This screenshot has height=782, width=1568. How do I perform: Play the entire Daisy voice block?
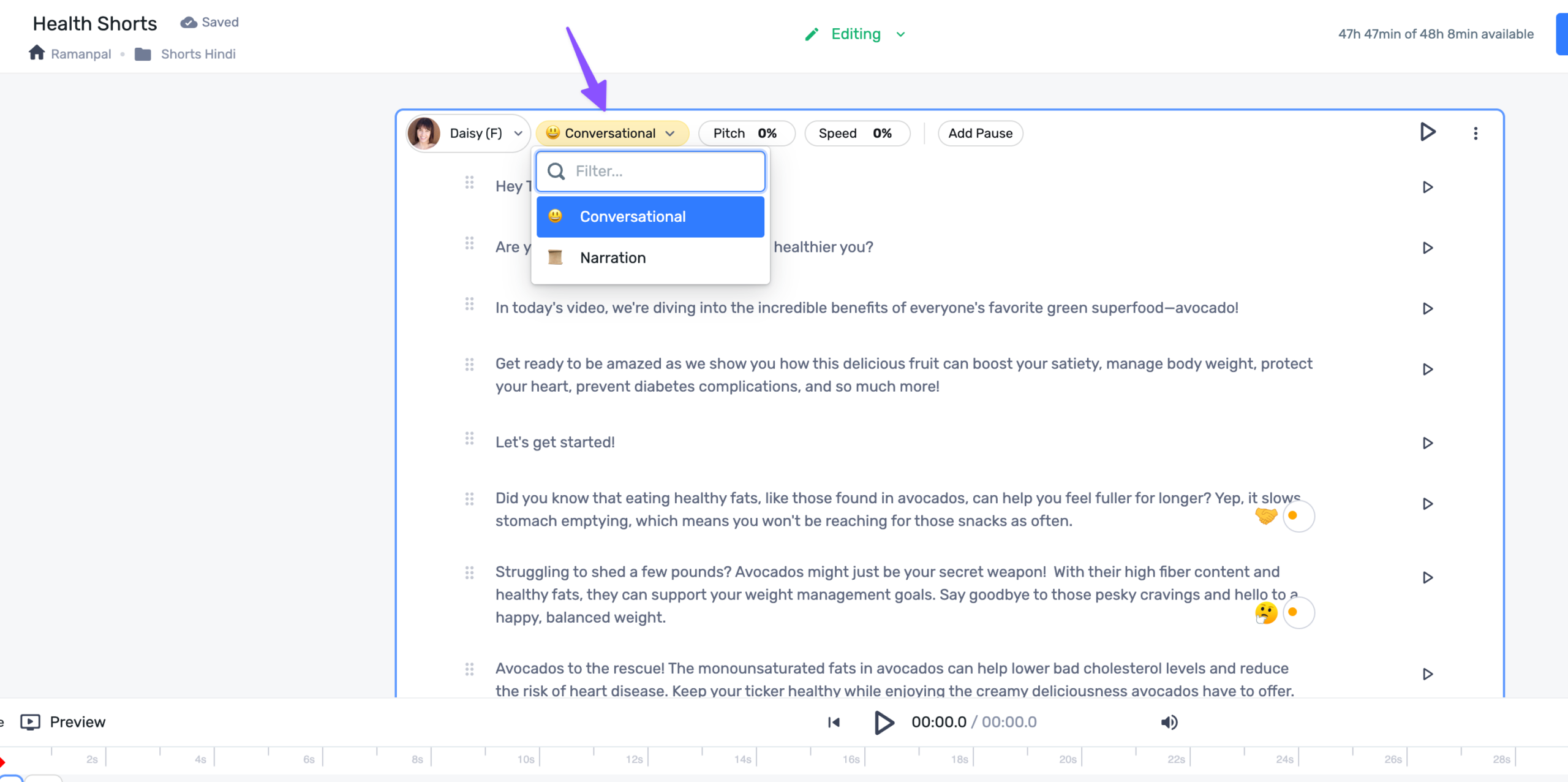click(1427, 132)
